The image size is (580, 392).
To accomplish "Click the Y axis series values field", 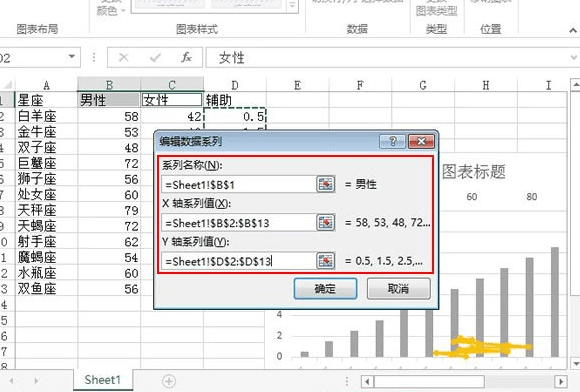I will click(239, 261).
